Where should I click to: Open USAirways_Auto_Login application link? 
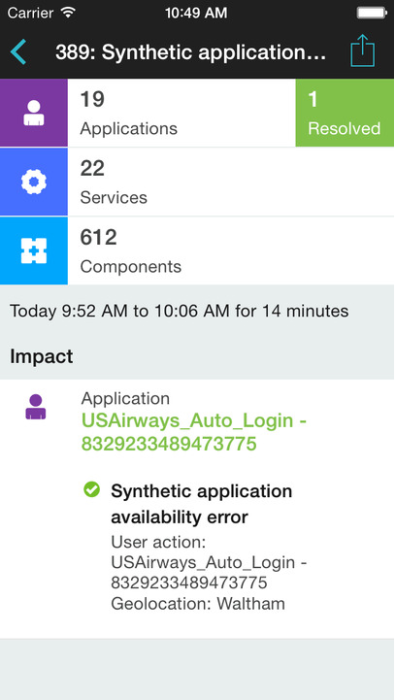(194, 432)
